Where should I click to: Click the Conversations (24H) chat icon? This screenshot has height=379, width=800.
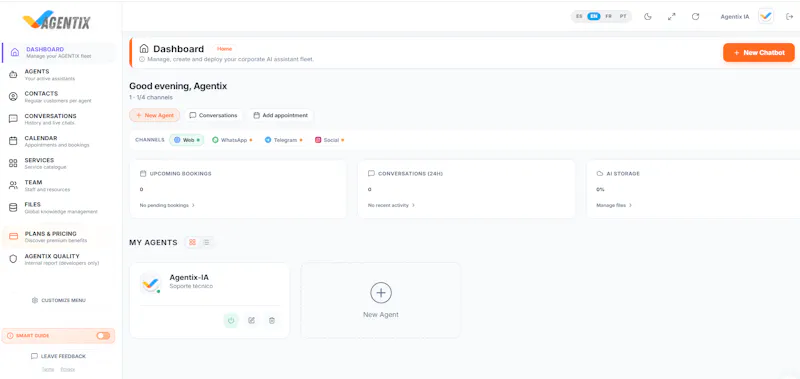(371, 173)
